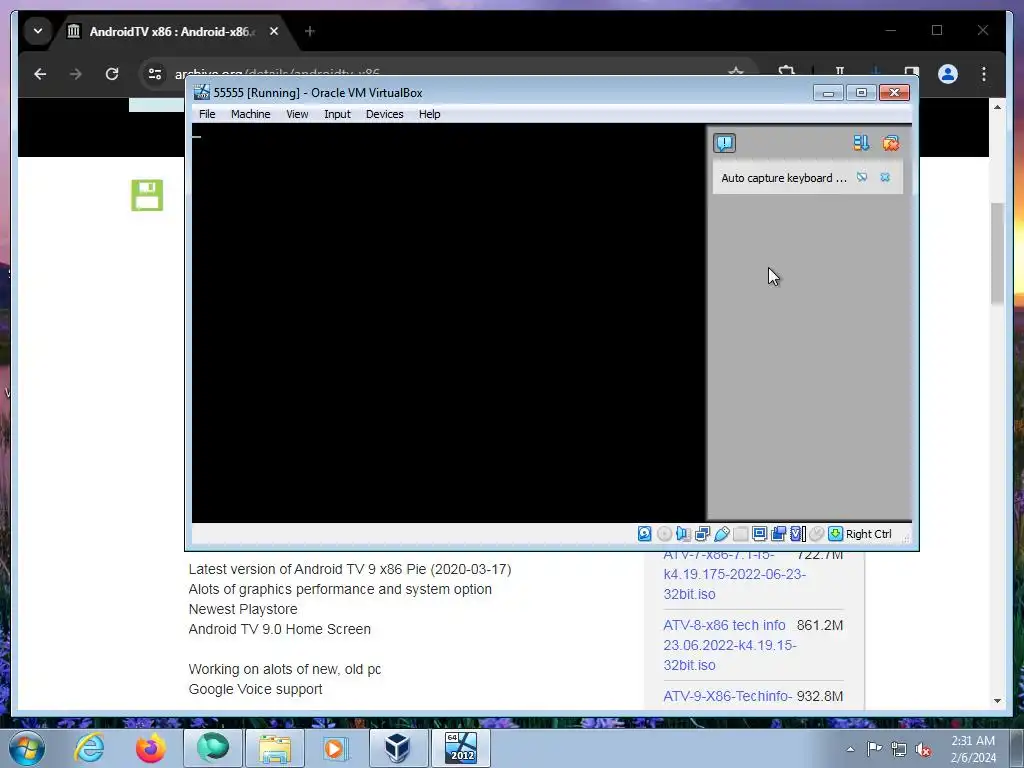The image size is (1024, 768).
Task: Toggle the notification center speech bubble icon
Action: (724, 143)
